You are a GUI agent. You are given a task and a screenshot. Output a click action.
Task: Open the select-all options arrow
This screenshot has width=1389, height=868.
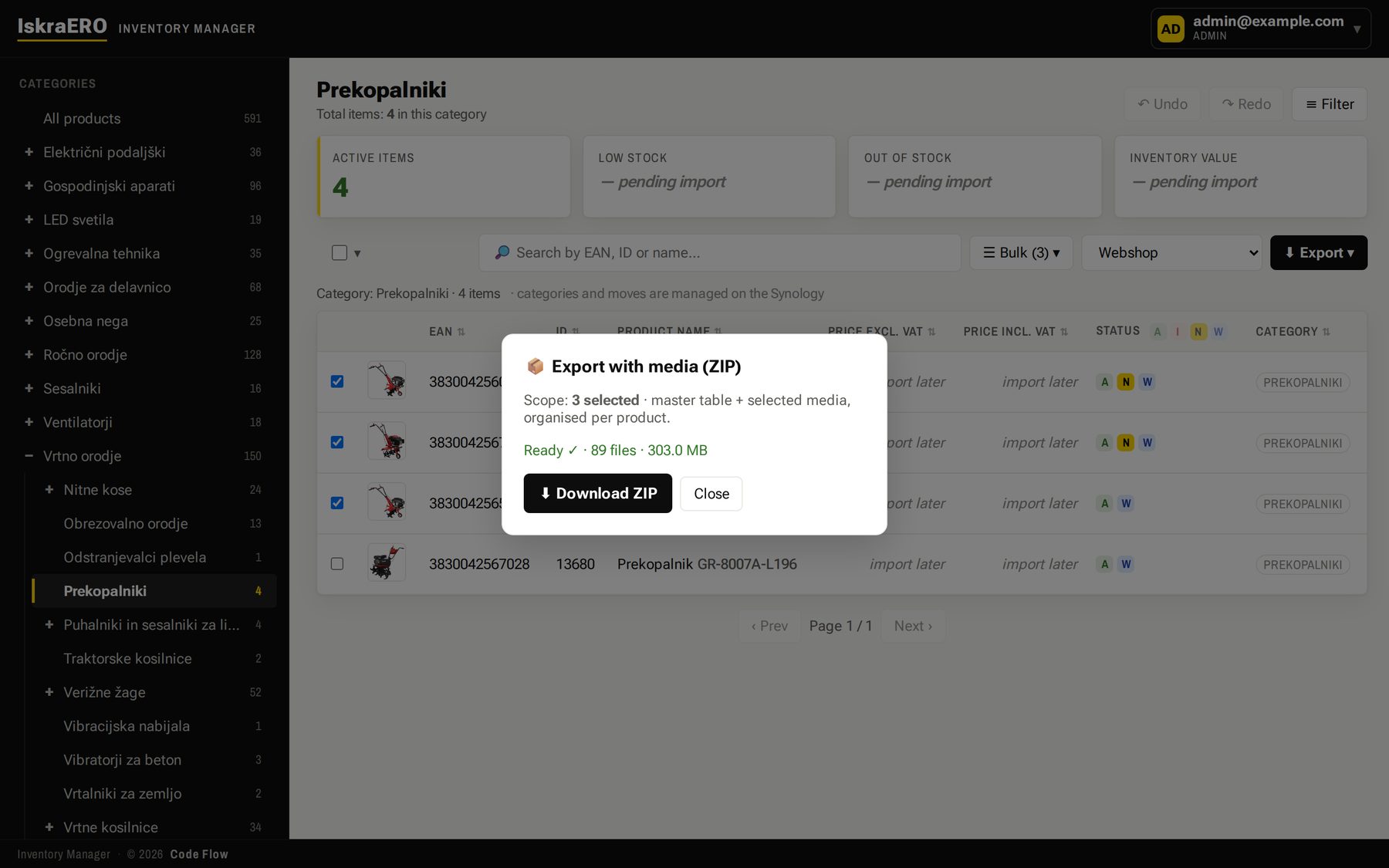(x=357, y=253)
